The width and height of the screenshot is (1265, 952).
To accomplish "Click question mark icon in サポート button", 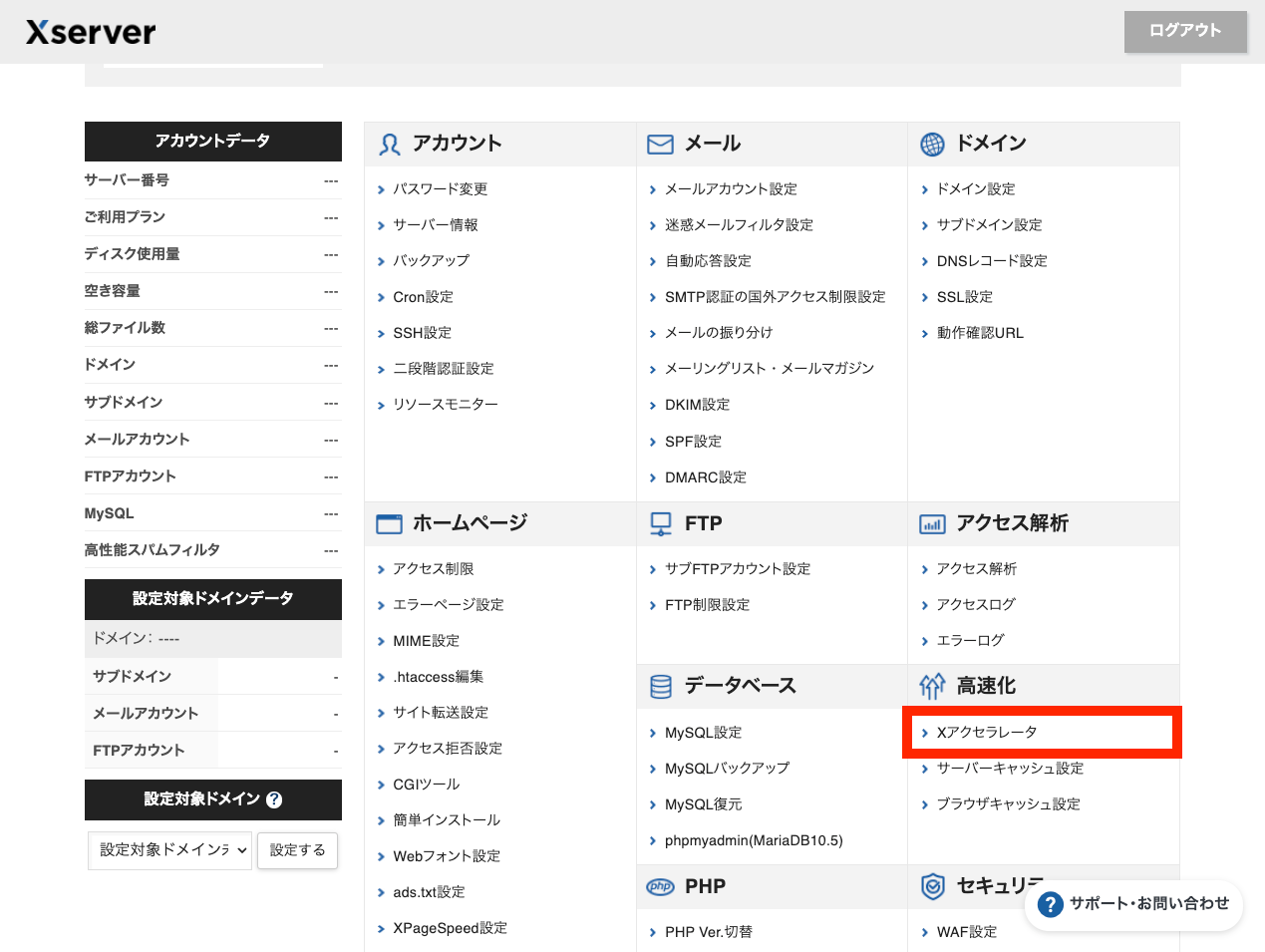I will [1051, 904].
